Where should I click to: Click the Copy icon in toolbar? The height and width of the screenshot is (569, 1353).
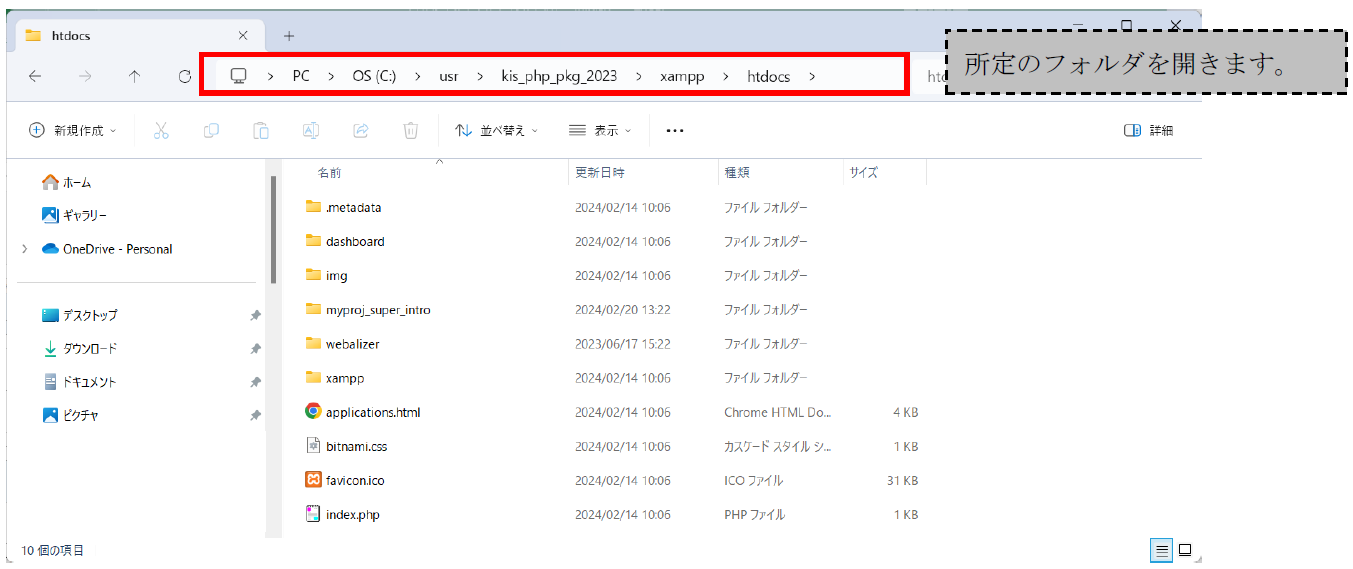coord(211,130)
